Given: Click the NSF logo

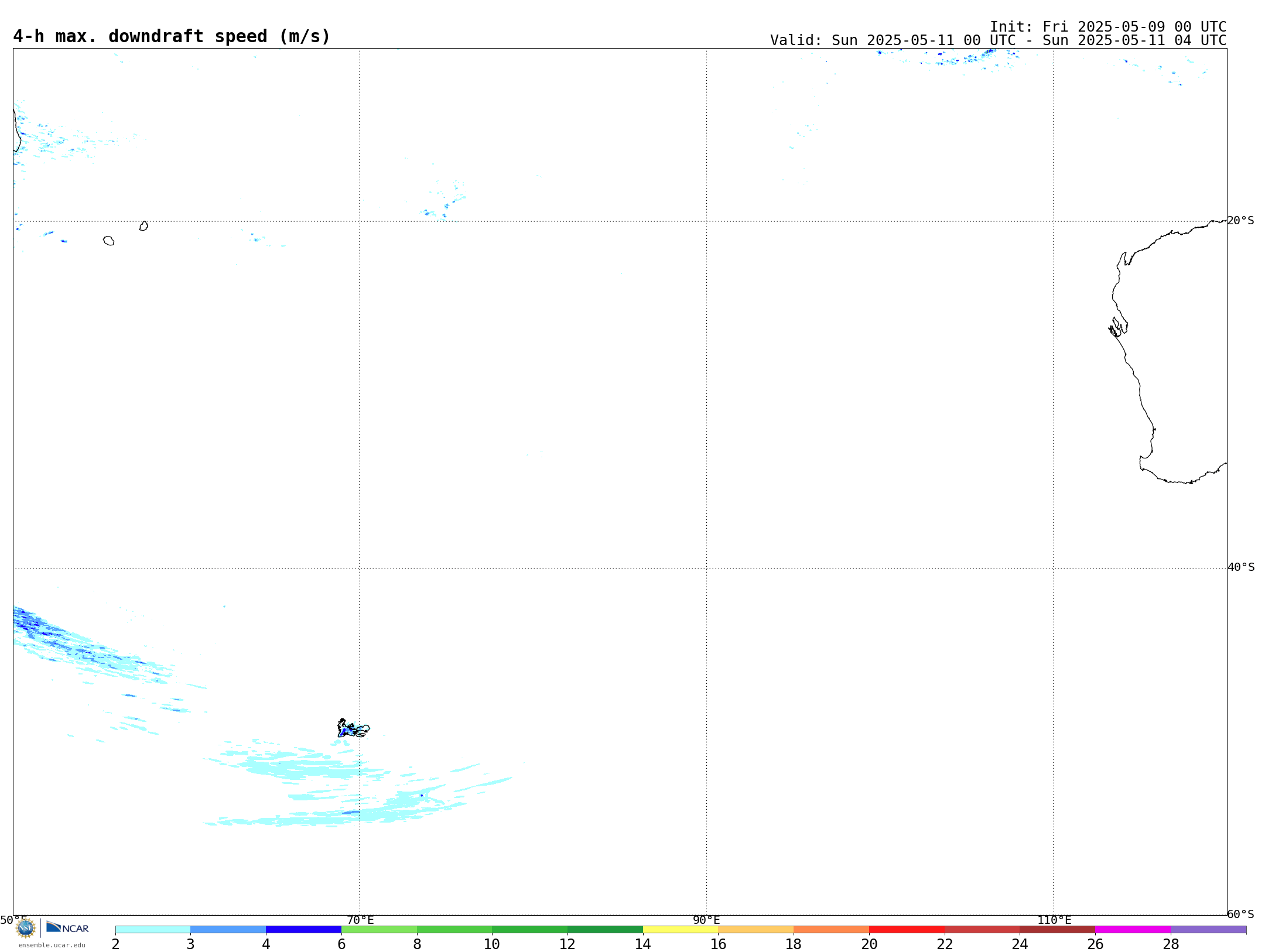Looking at the screenshot, I should [25, 928].
